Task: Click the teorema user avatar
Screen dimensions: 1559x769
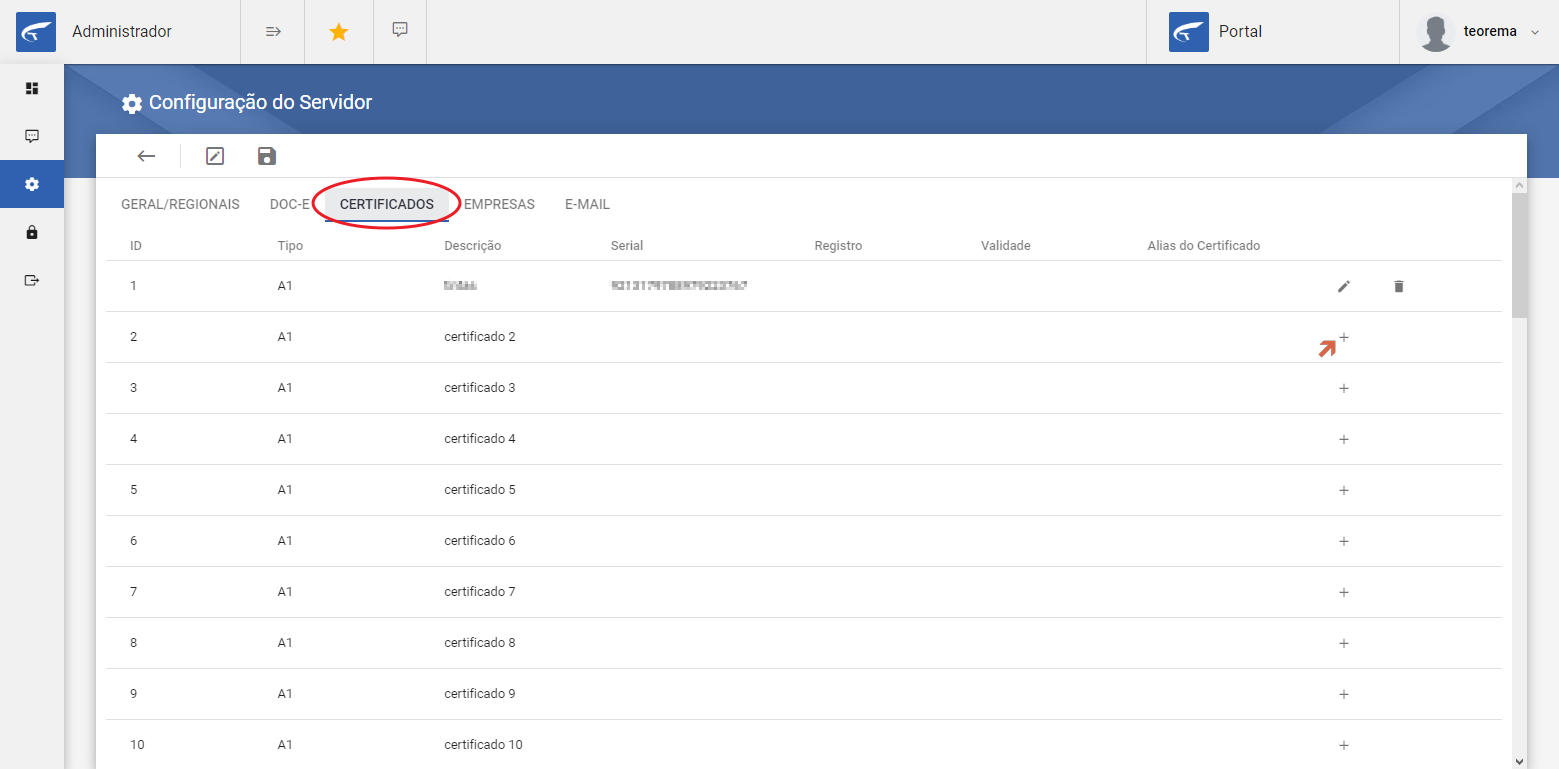Action: pyautogui.click(x=1436, y=33)
